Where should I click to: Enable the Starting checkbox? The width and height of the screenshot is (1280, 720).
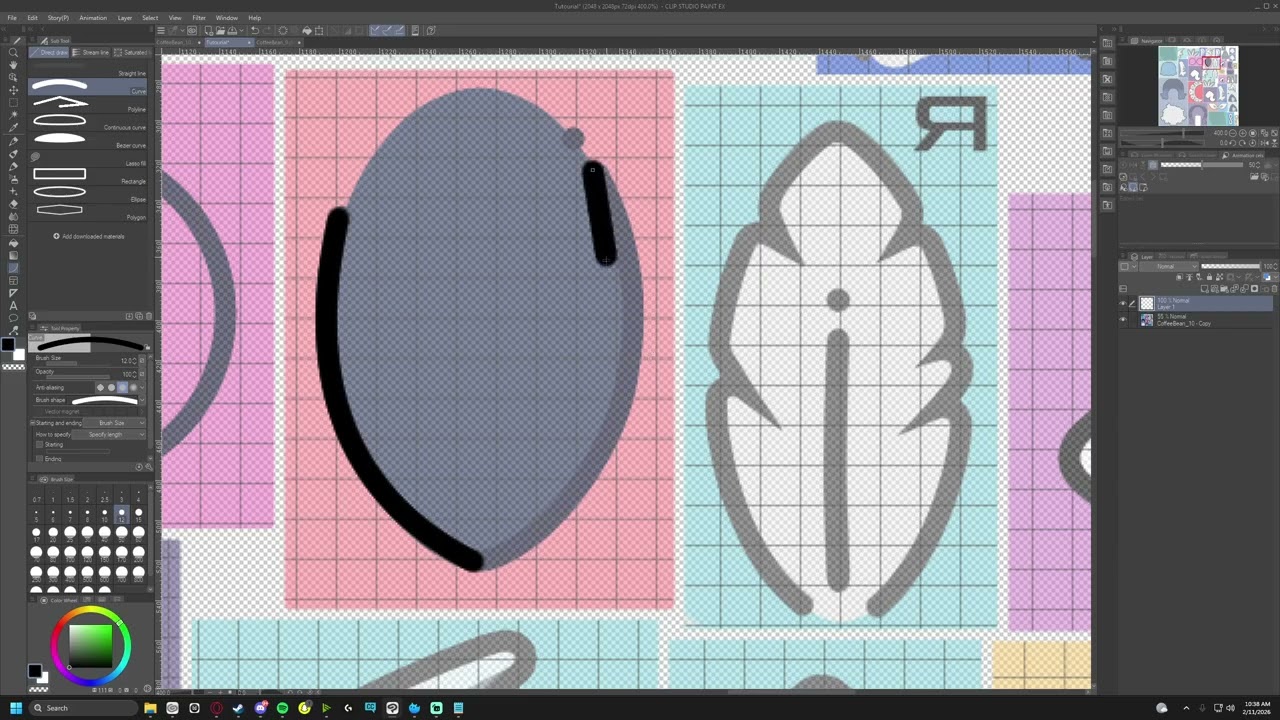click(40, 444)
